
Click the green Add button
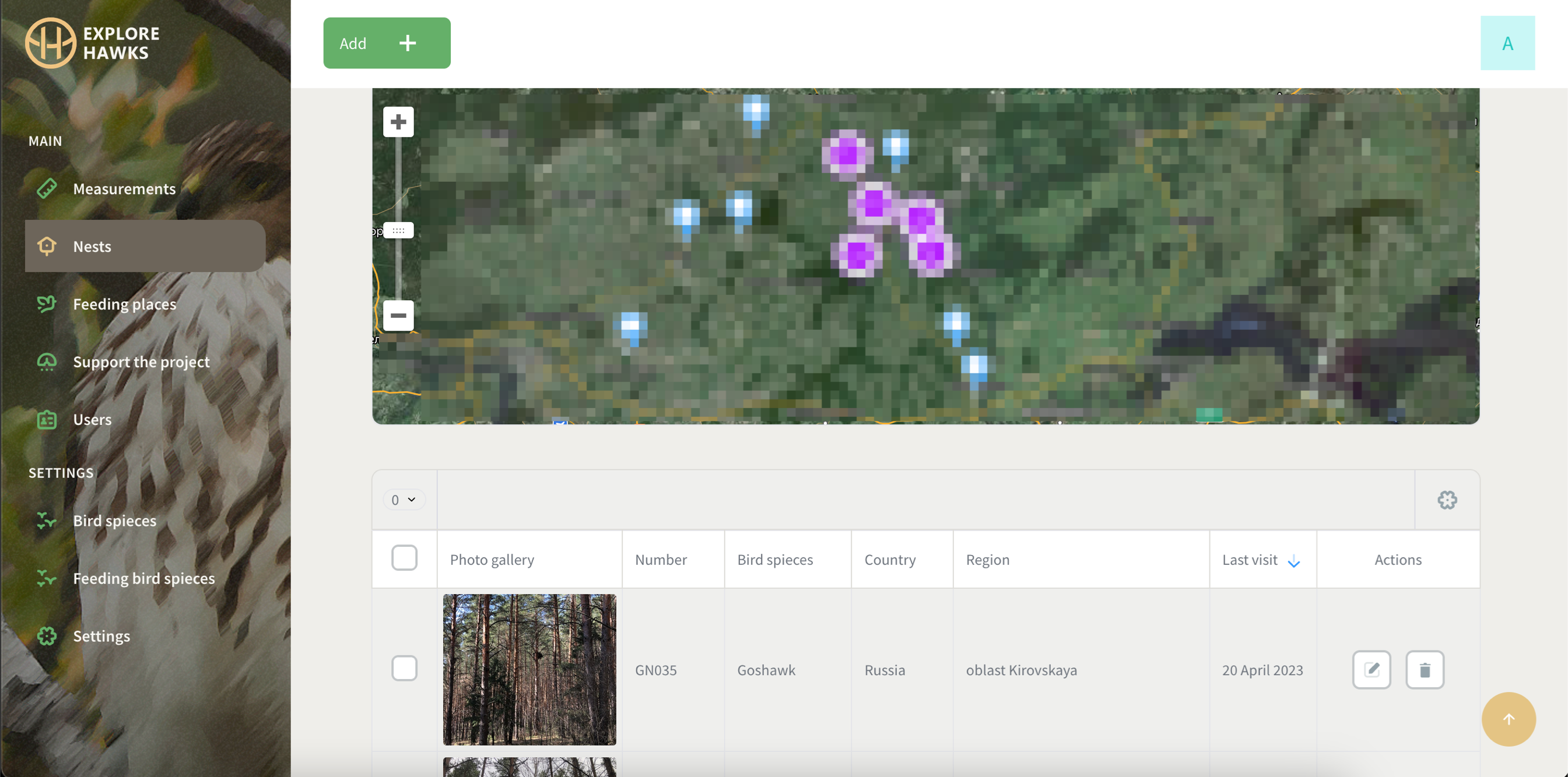coord(387,43)
